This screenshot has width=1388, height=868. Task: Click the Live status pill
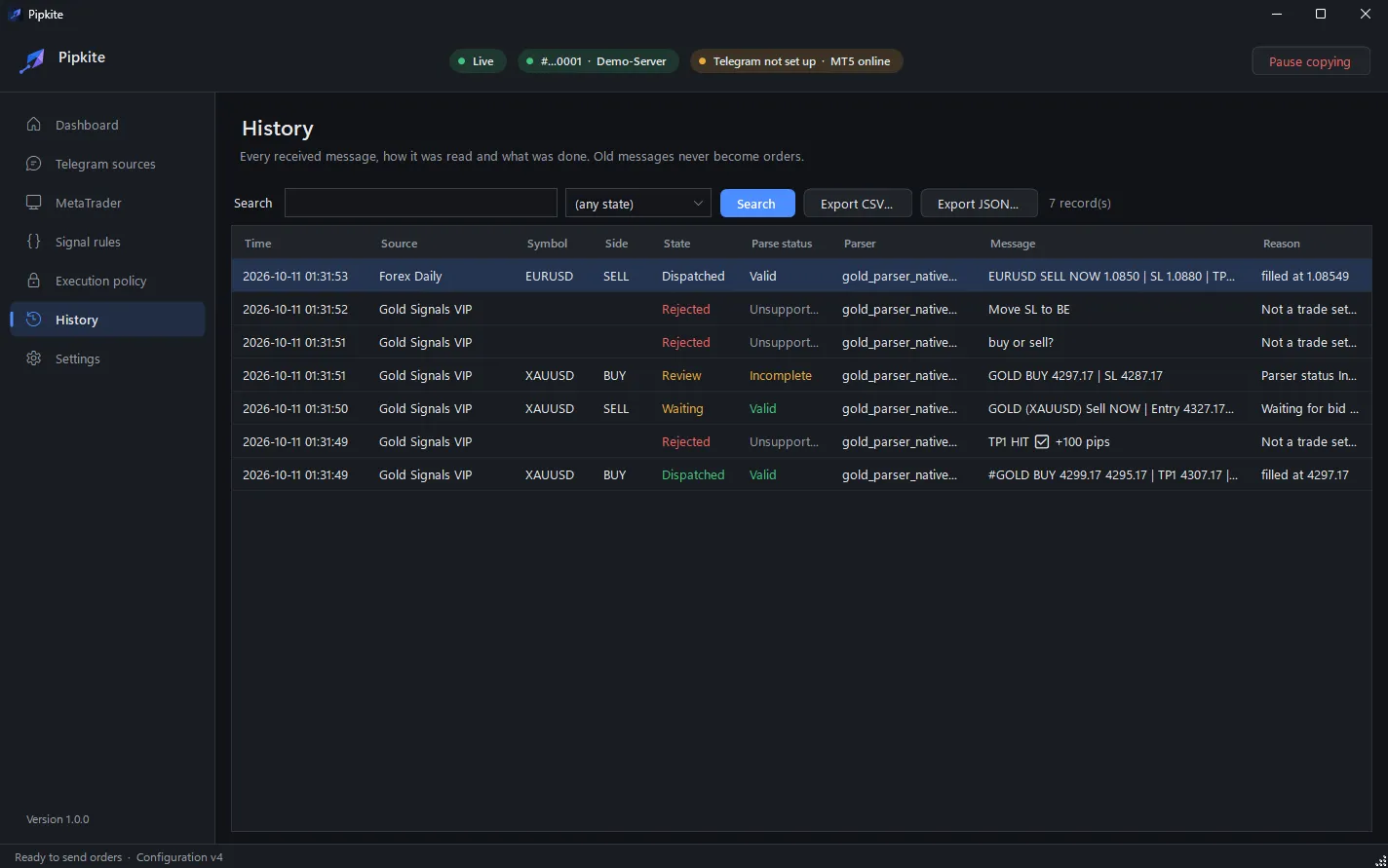478,61
